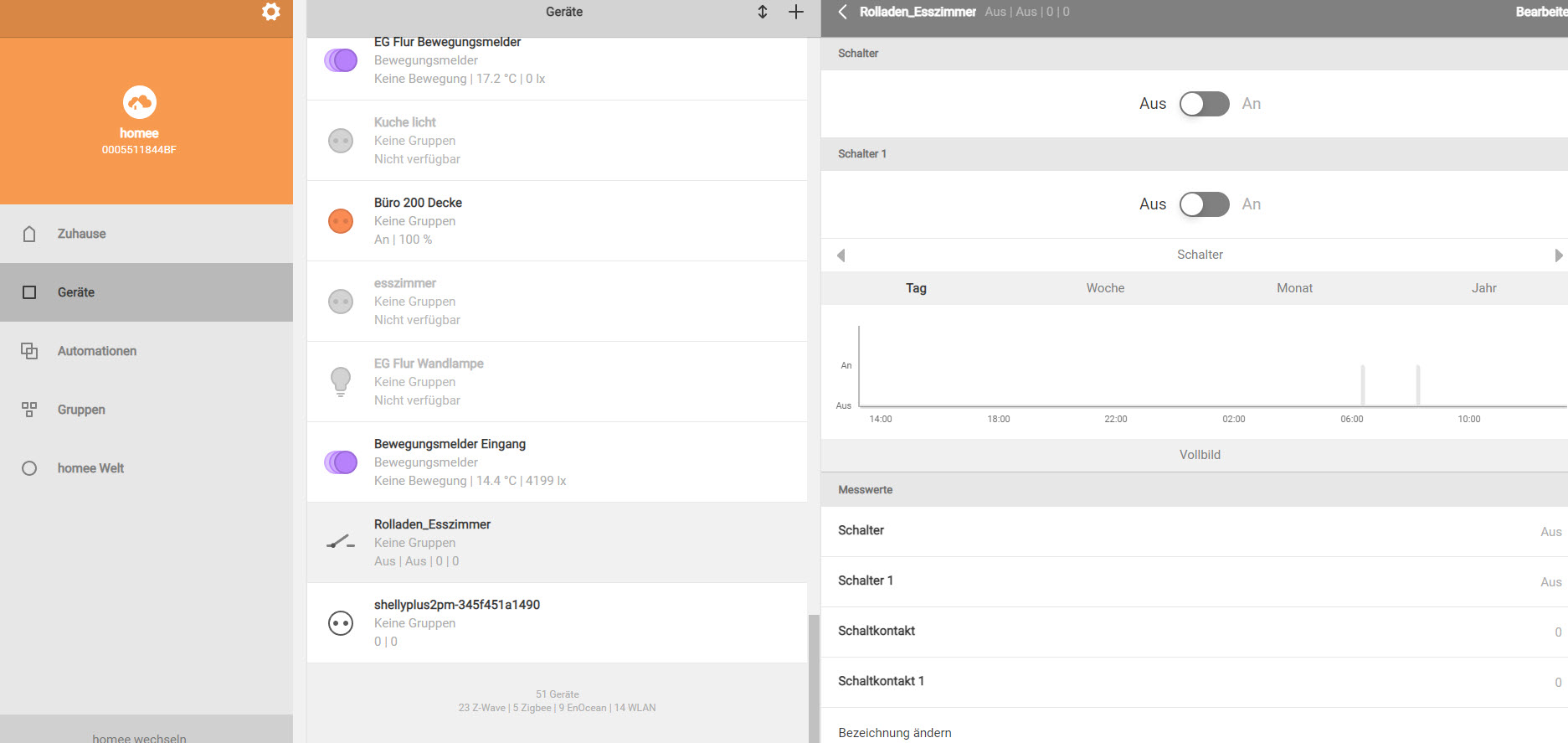This screenshot has width=1568, height=743.
Task: Open the homee Welt menu item
Action: pos(147,468)
